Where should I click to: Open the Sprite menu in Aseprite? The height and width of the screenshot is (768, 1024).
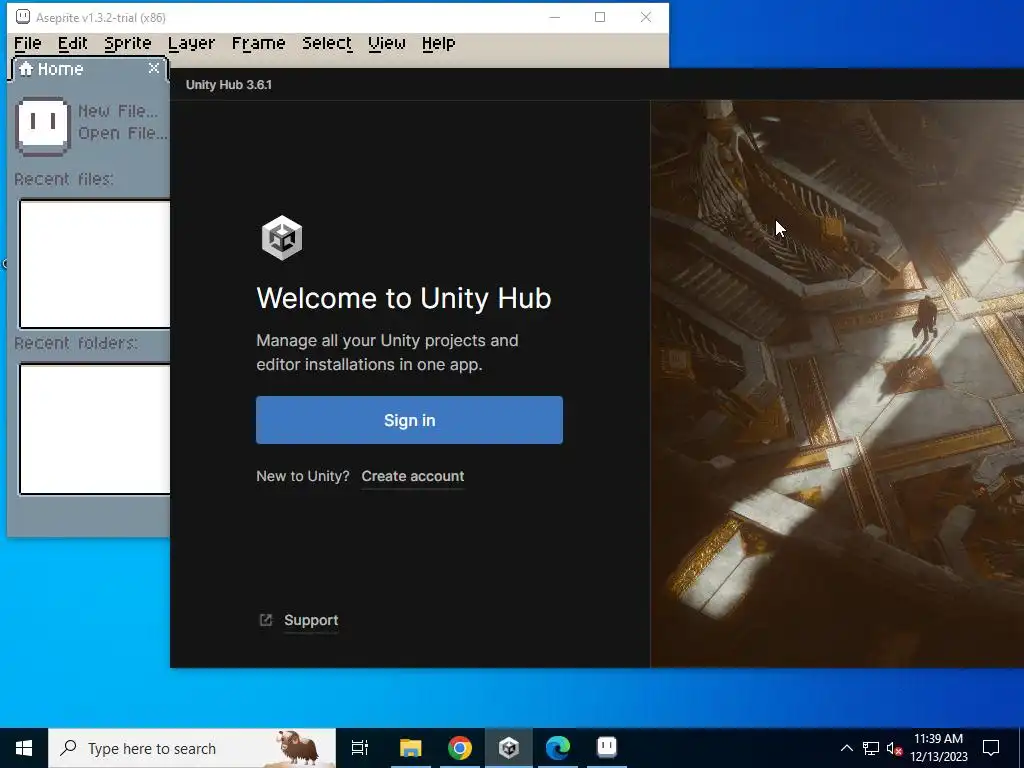coord(128,43)
